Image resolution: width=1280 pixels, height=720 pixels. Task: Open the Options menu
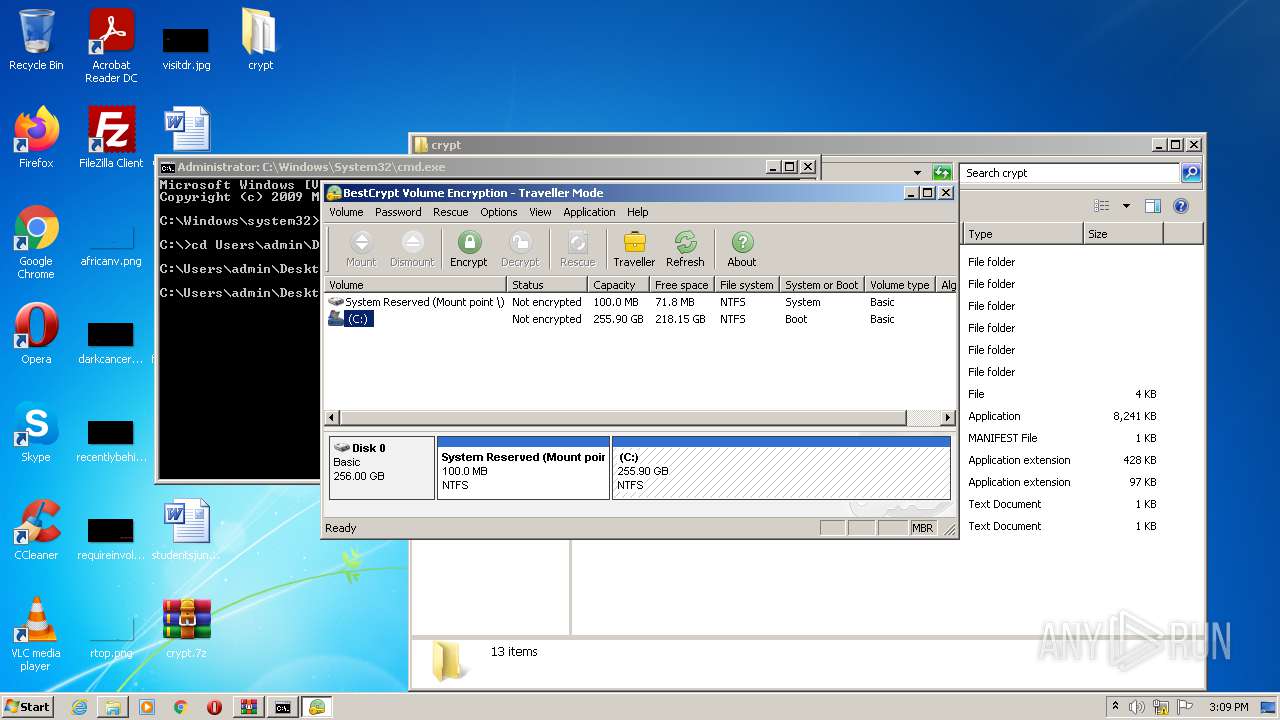coord(498,212)
